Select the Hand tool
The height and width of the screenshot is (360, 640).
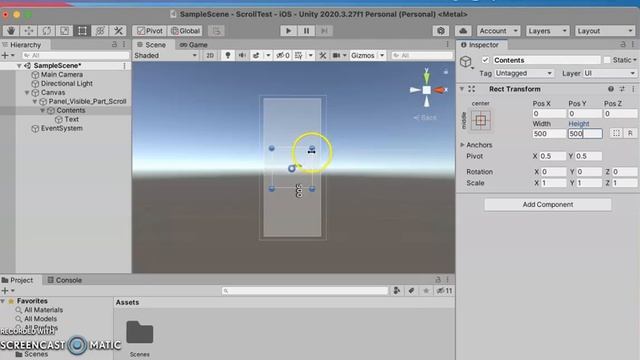pos(11,31)
